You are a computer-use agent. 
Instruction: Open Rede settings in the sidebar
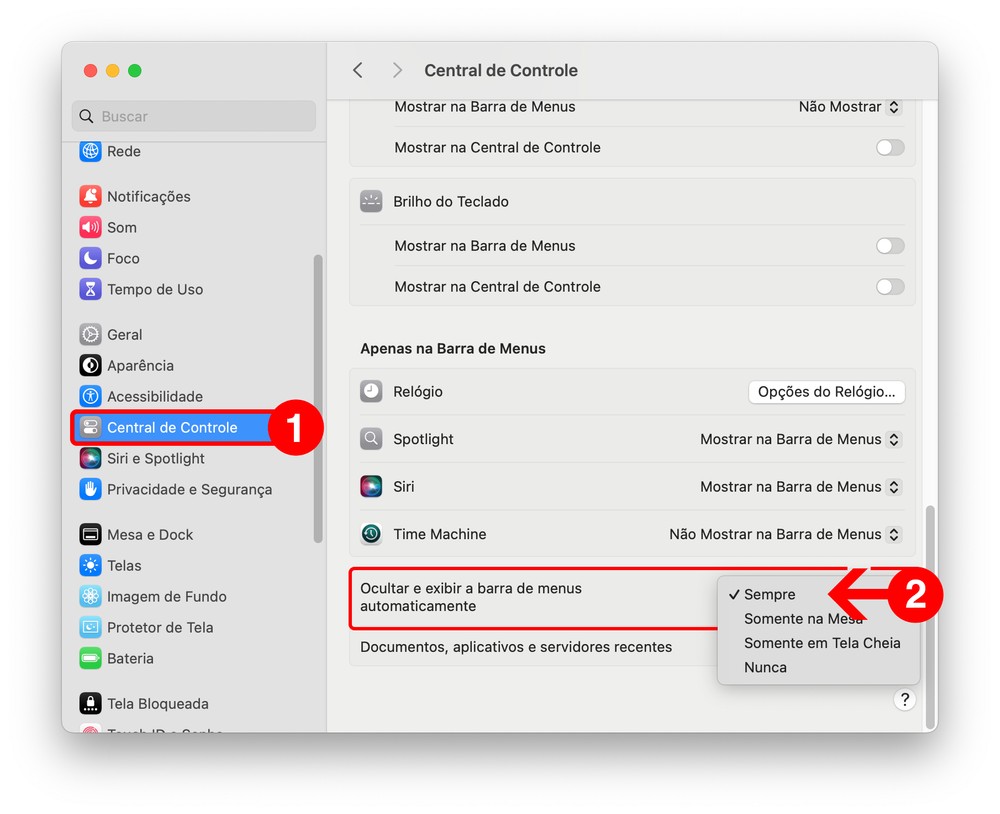110,151
